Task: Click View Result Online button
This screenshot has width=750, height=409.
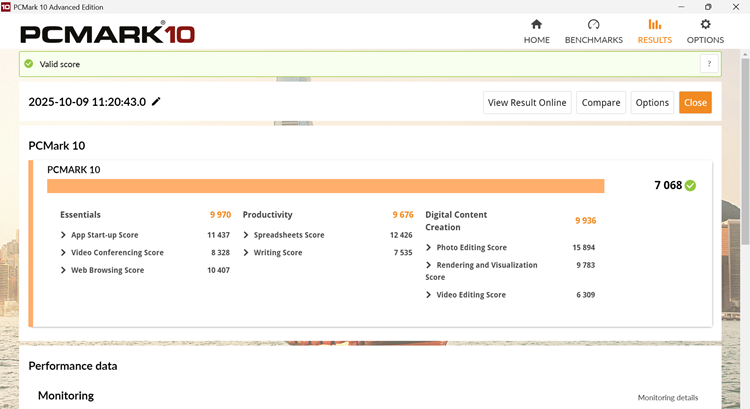Action: 527,102
